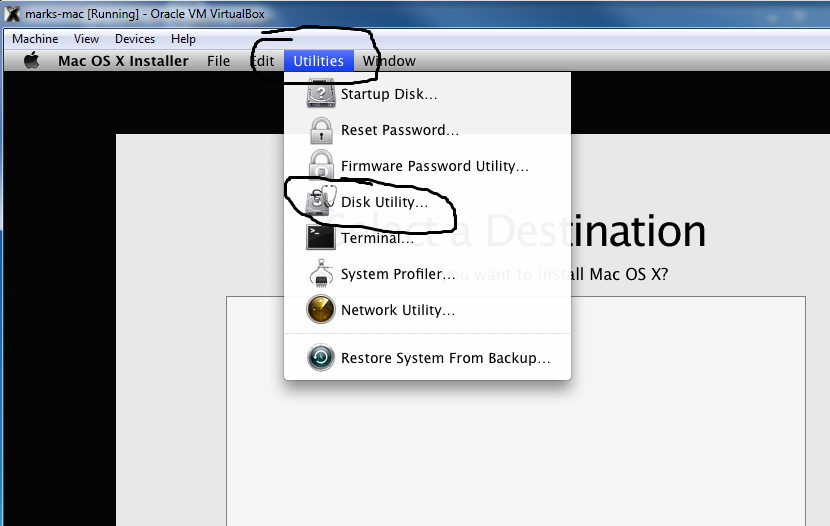Choose Reset Password… menu entry

coord(427,130)
